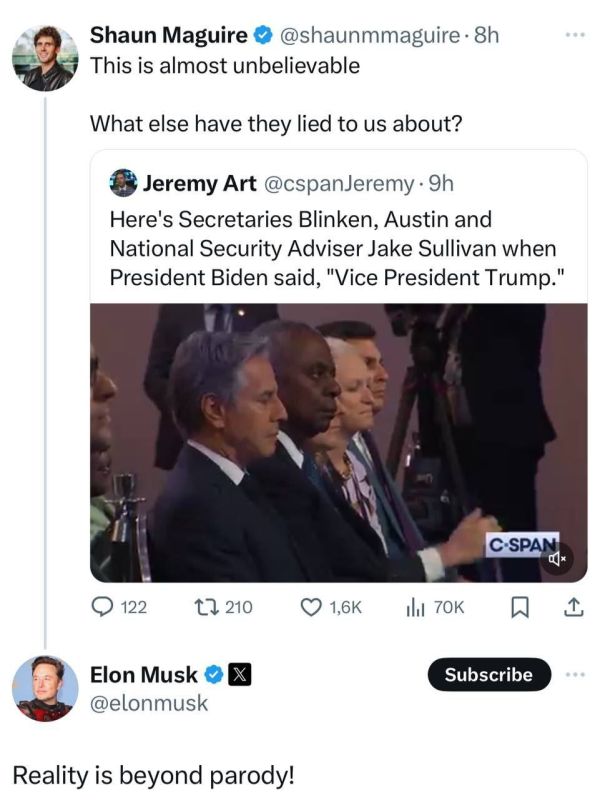Subscribe to Elon Musk
The height and width of the screenshot is (800, 600).
pos(487,675)
